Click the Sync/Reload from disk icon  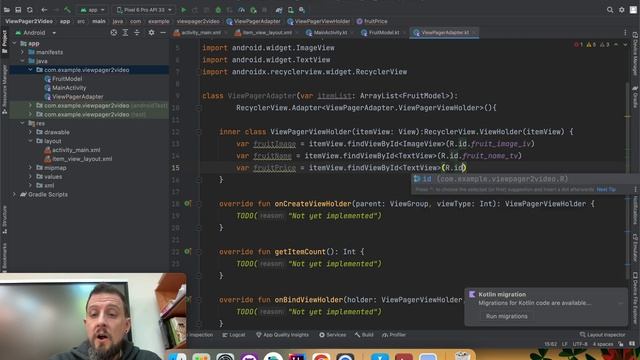click(x=30, y=10)
